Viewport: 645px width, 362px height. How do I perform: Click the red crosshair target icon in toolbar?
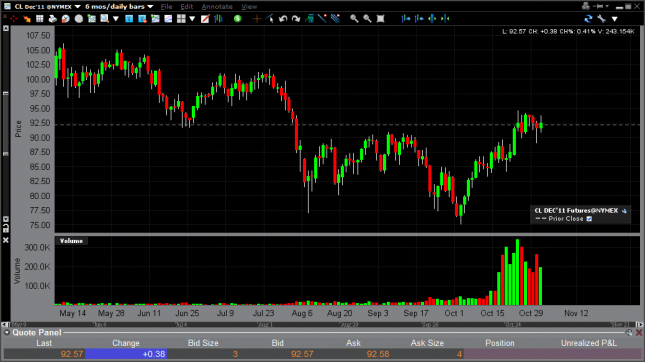click(x=14, y=19)
